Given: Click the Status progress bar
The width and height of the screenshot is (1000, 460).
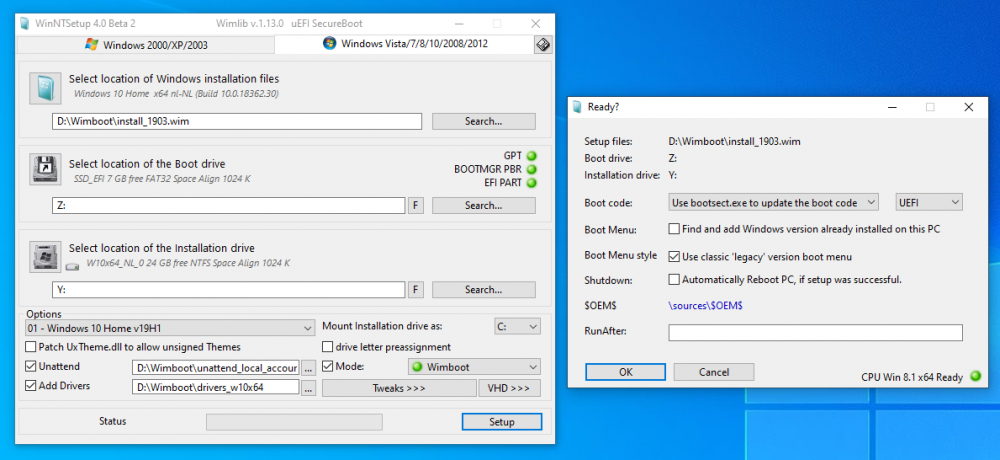Looking at the screenshot, I should click(294, 422).
